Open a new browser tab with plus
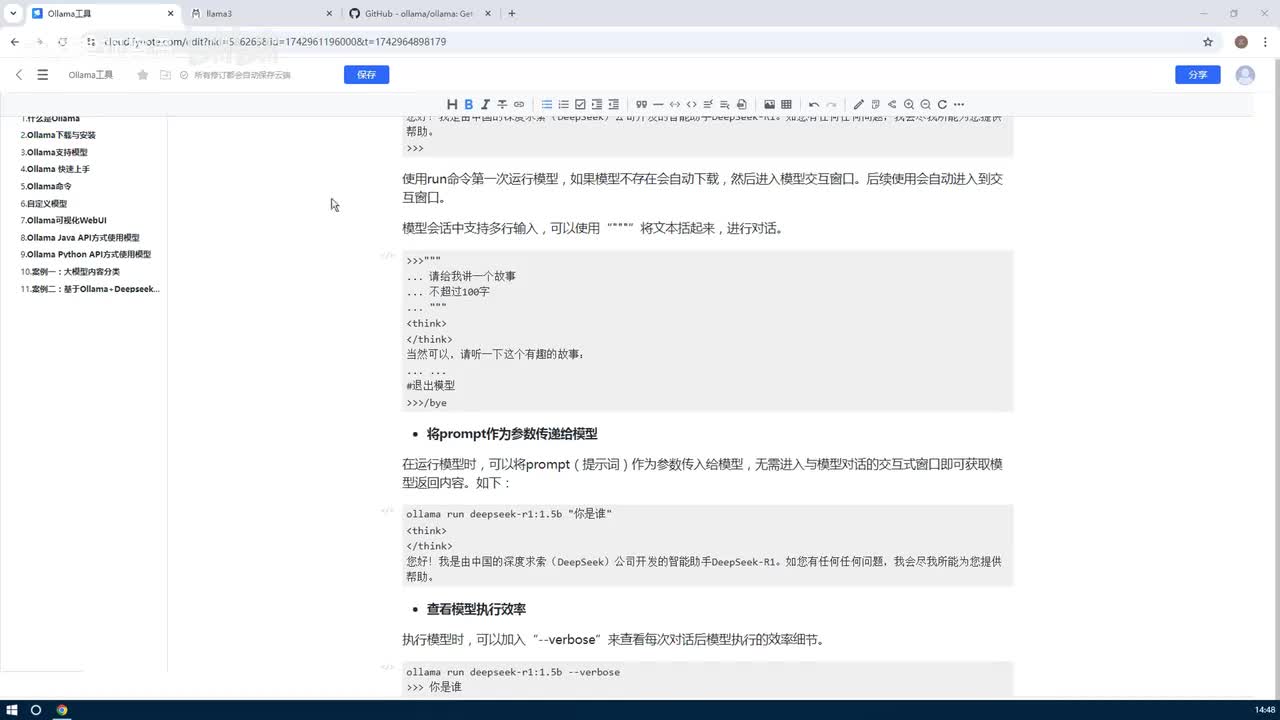 (x=512, y=14)
